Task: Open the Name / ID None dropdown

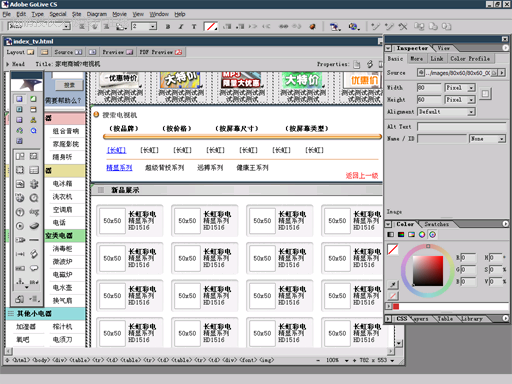Action: [487, 139]
